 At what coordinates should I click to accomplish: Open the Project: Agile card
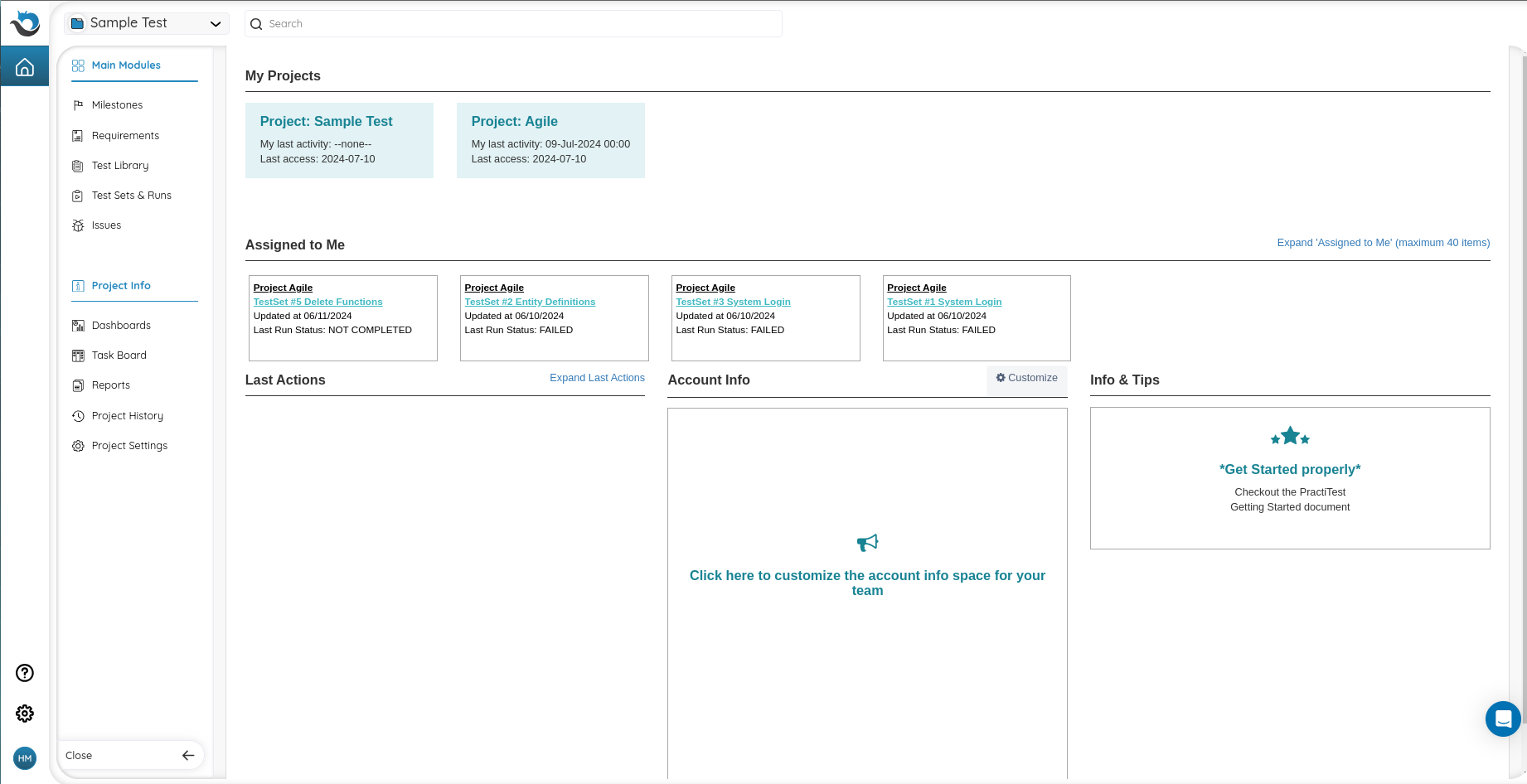(550, 140)
